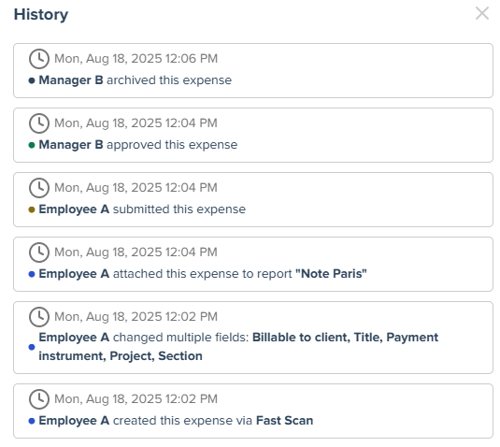Image resolution: width=500 pixels, height=447 pixels.
Task: Click clock icon on submitted expense entry
Action: (x=39, y=188)
